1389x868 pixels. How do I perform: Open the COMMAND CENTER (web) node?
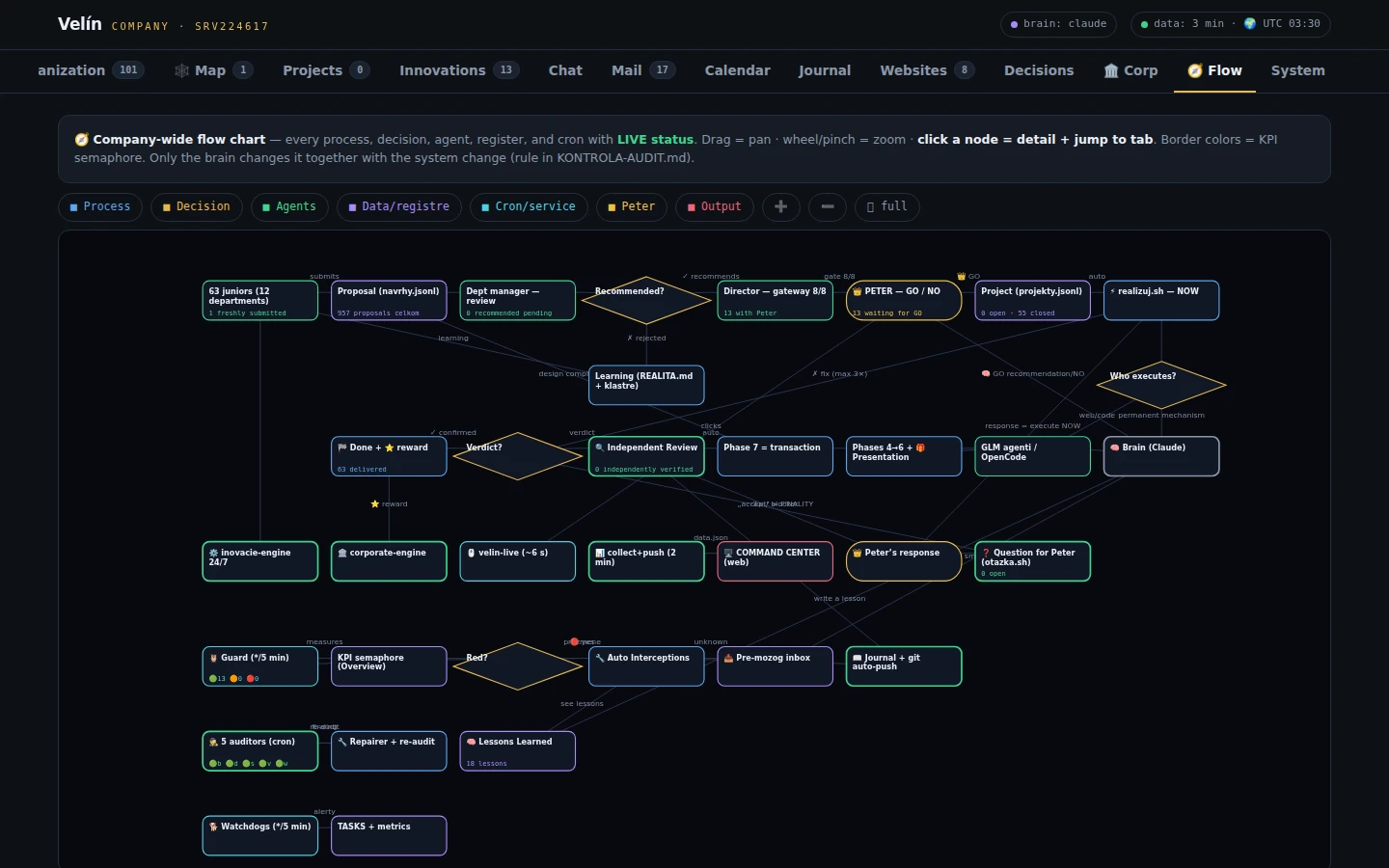pyautogui.click(x=776, y=561)
